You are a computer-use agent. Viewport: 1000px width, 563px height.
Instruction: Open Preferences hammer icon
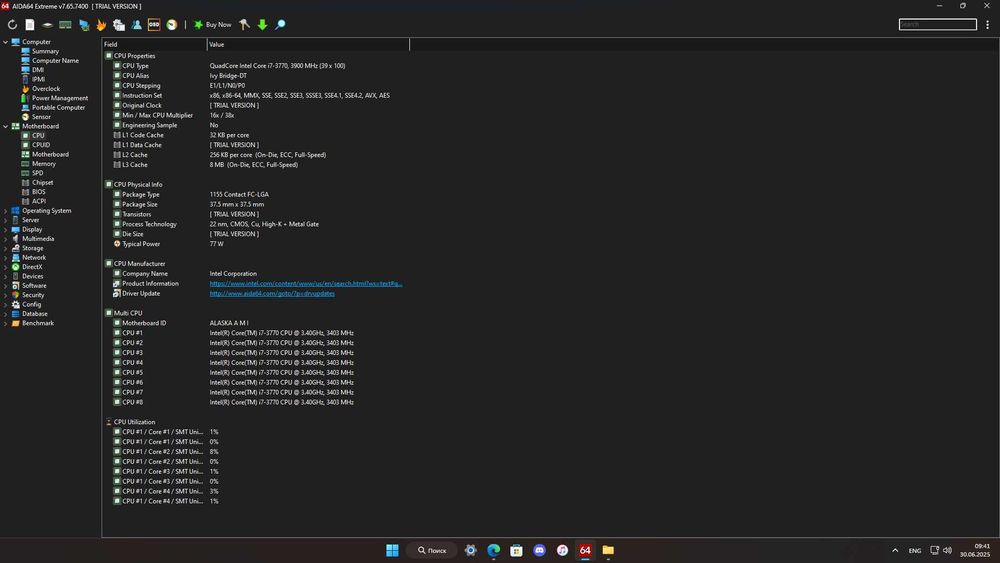[x=244, y=25]
